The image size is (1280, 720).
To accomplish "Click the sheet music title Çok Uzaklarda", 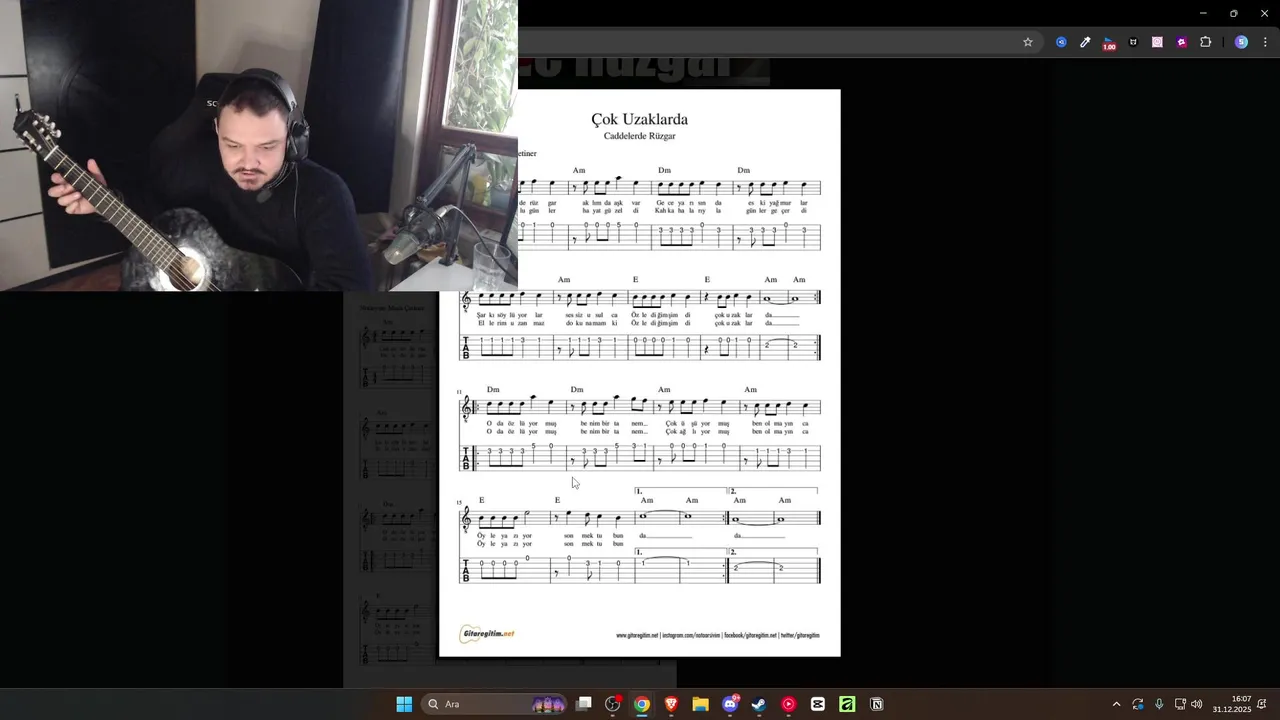I will [x=640, y=119].
